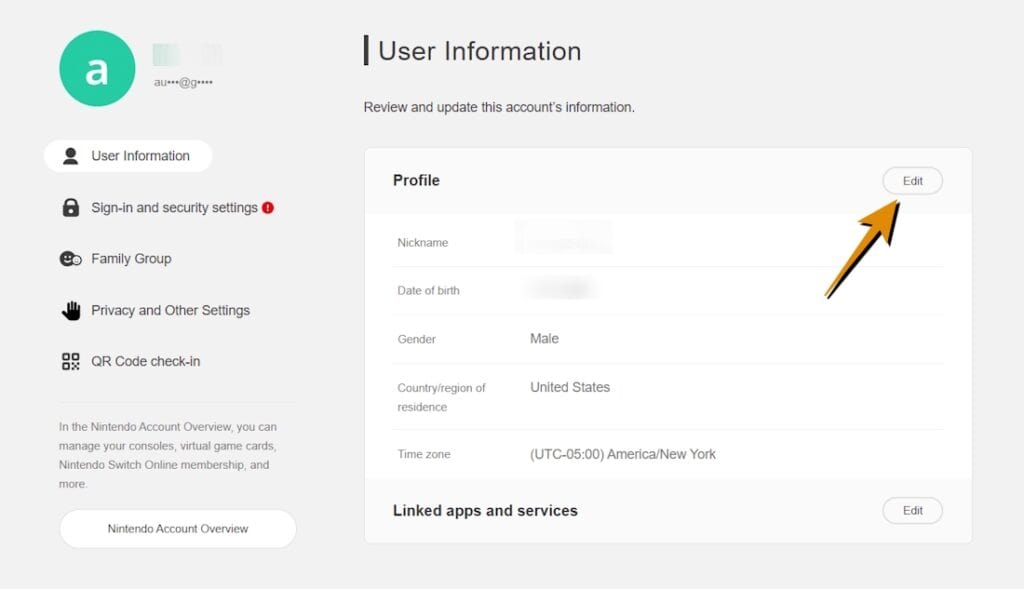Edit the Linked apps and services section
This screenshot has width=1024, height=589.
point(912,511)
